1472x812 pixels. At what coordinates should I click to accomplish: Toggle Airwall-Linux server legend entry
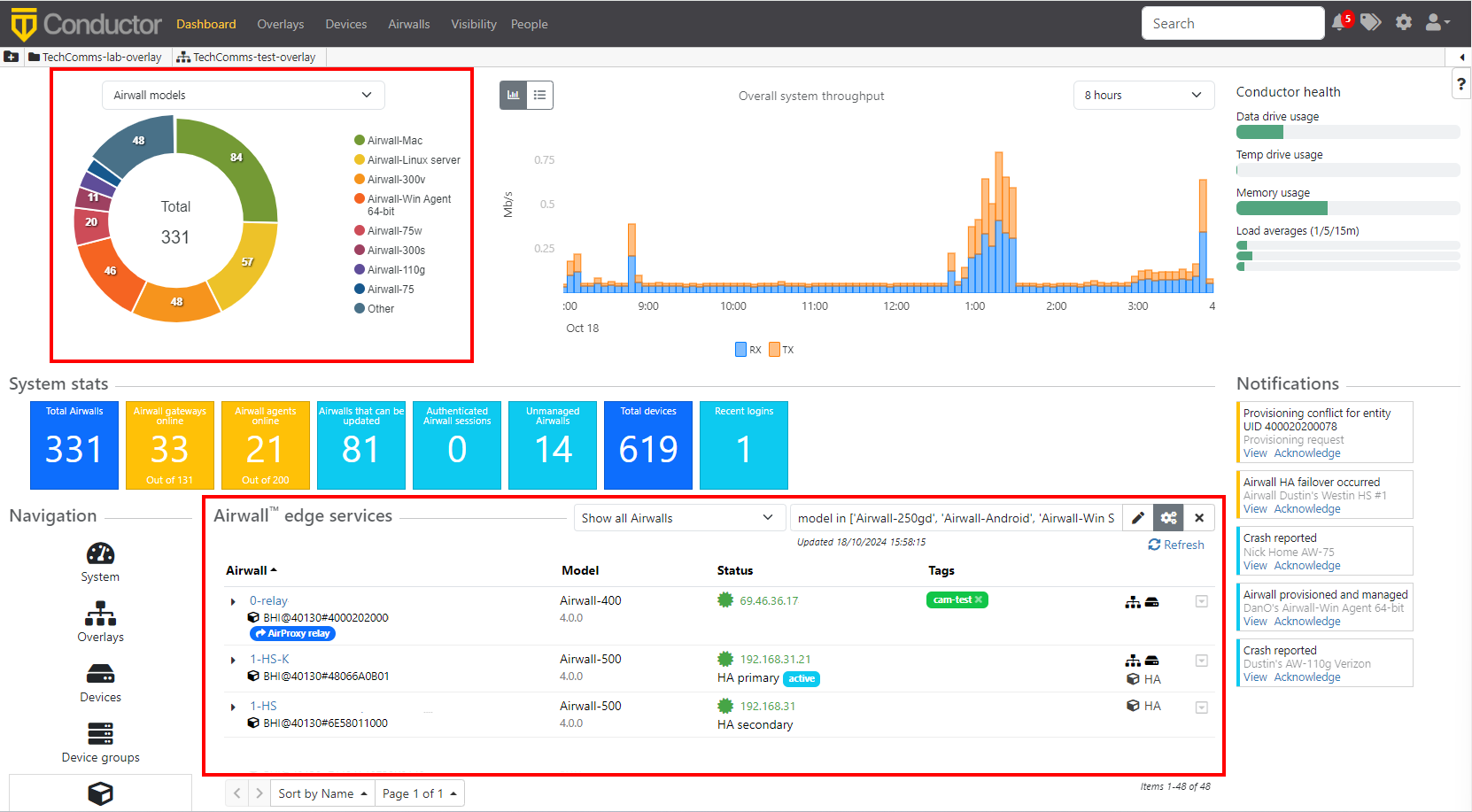click(x=407, y=159)
